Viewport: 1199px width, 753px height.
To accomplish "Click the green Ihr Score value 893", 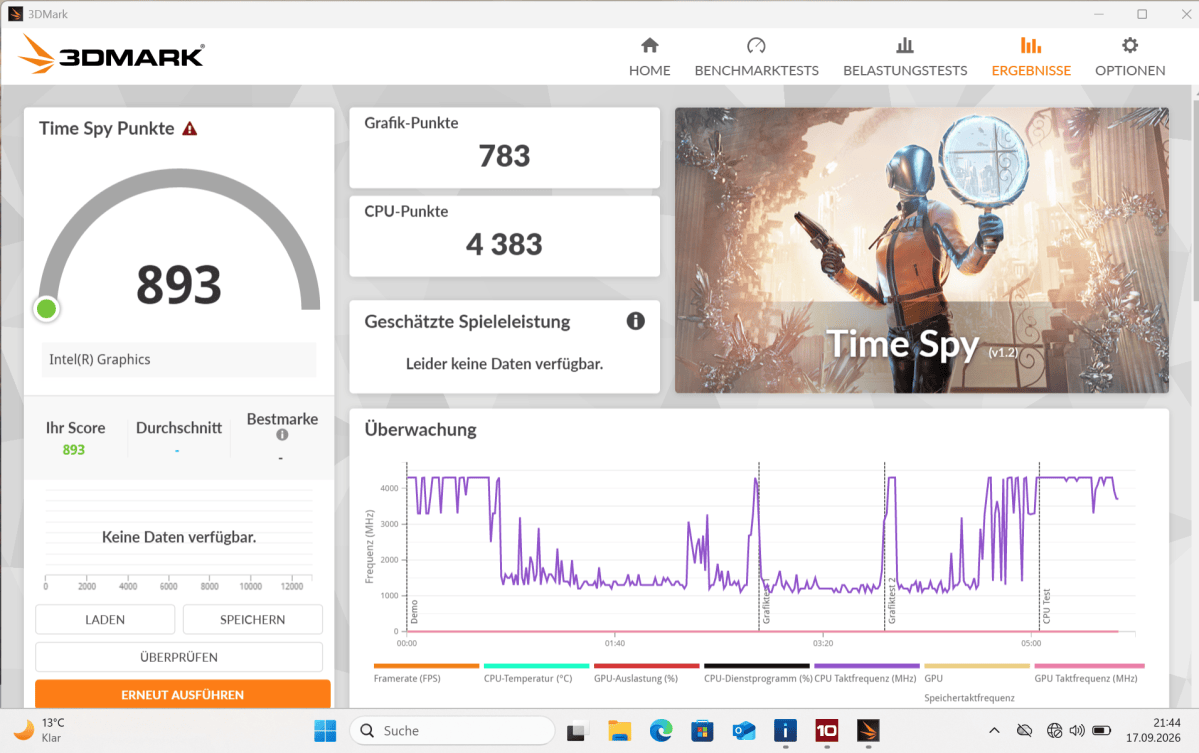I will pos(73,450).
